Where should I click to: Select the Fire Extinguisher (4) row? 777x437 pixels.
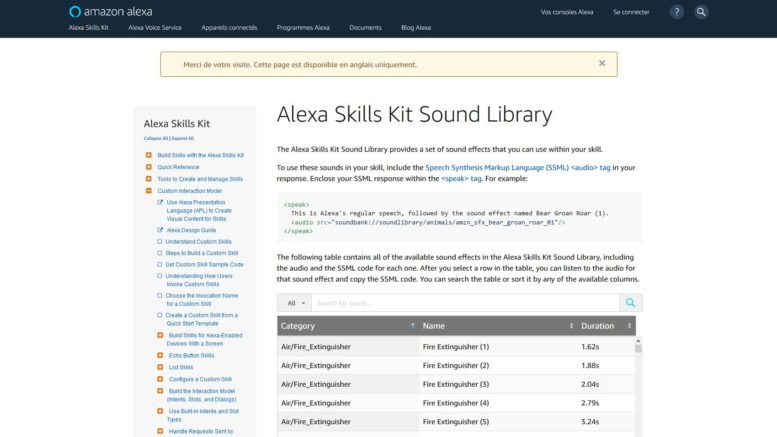[x=456, y=403]
